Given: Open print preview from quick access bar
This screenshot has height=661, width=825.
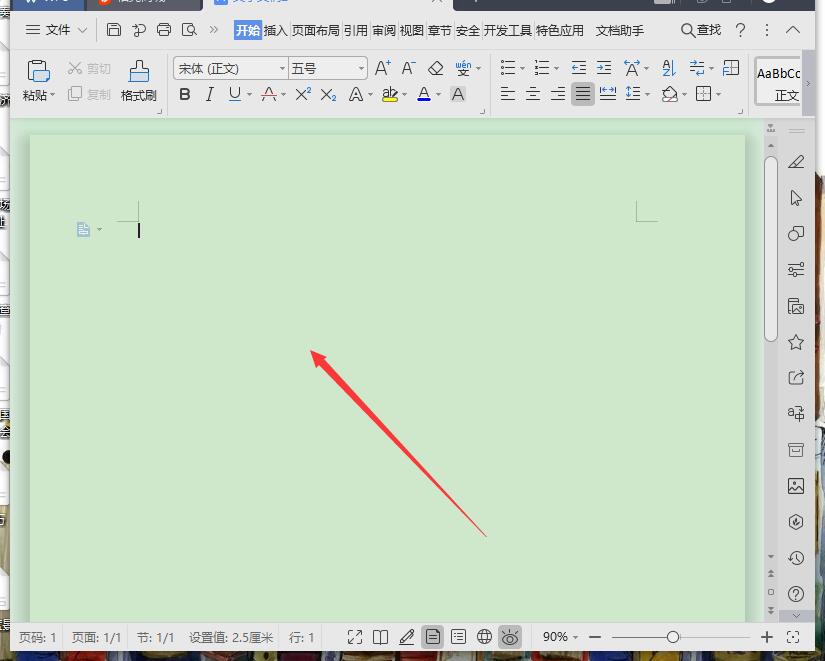Looking at the screenshot, I should (189, 29).
